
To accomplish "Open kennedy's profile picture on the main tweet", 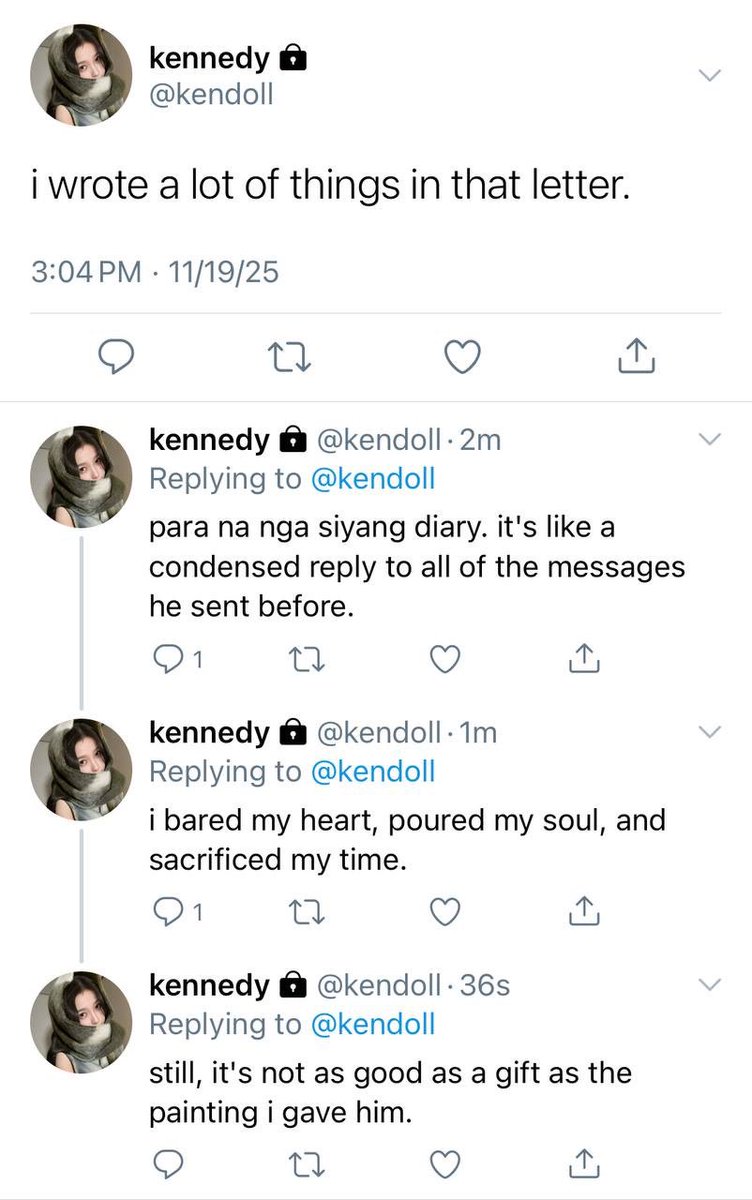I will coord(81,75).
